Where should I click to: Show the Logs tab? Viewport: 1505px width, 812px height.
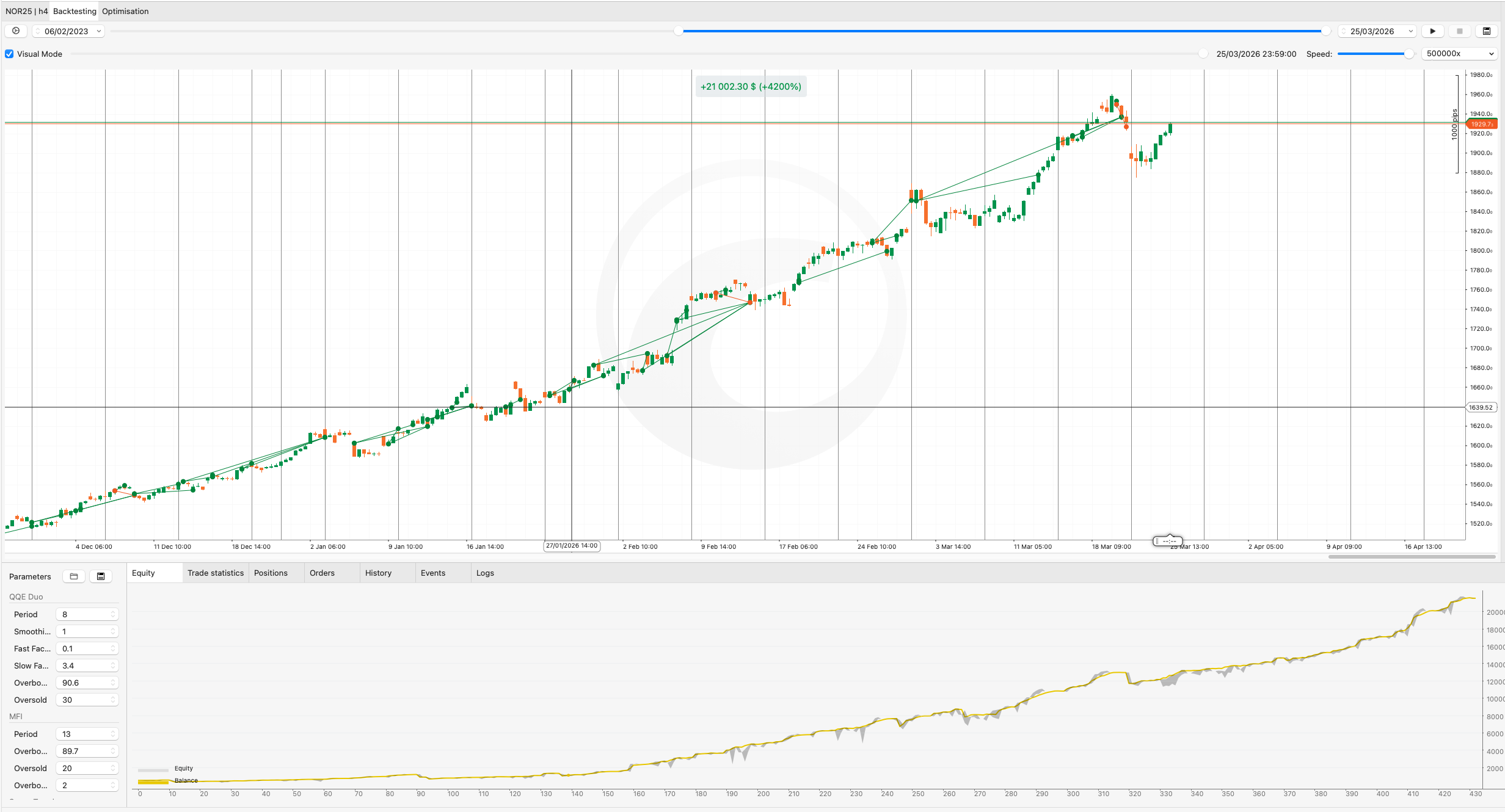485,573
